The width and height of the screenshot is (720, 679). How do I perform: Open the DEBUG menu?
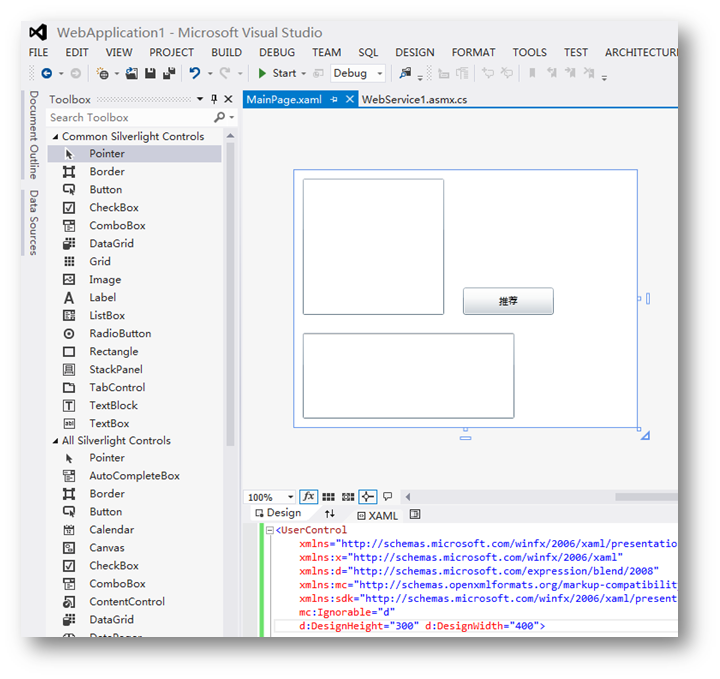[277, 52]
